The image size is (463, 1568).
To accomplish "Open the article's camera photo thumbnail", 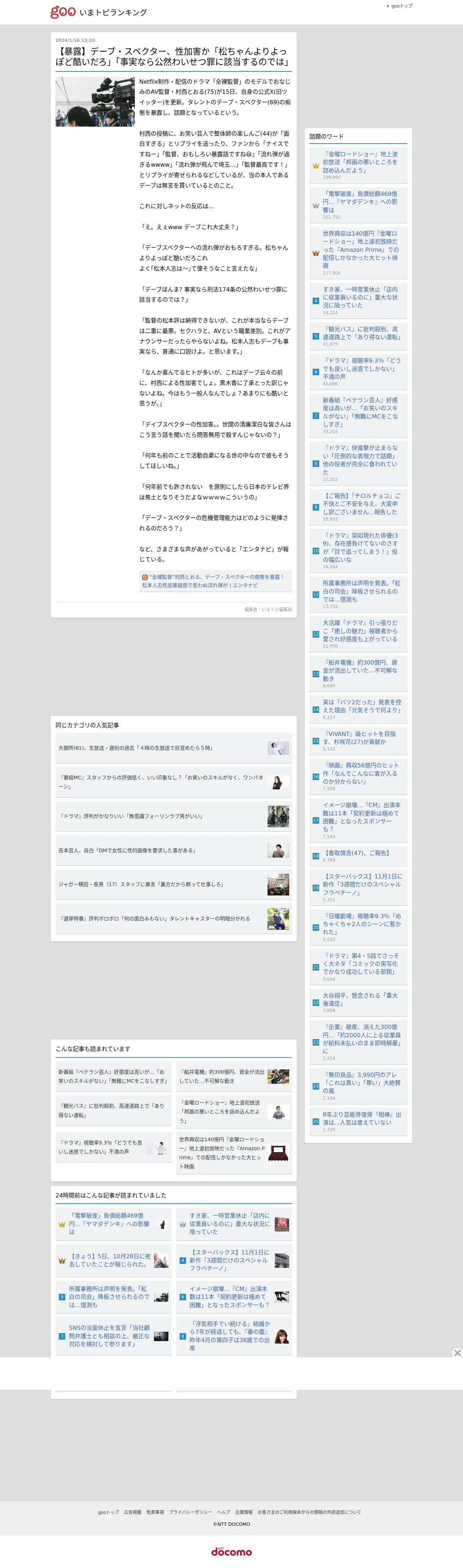I will click(x=95, y=102).
